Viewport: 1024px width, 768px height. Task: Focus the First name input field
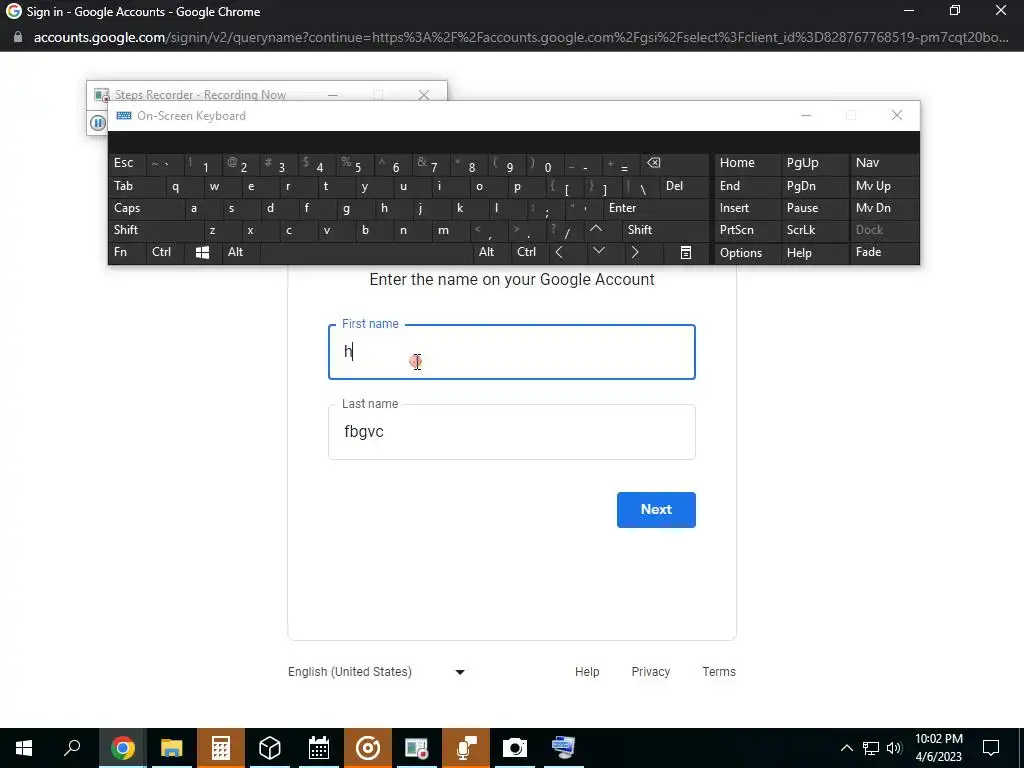tap(512, 352)
